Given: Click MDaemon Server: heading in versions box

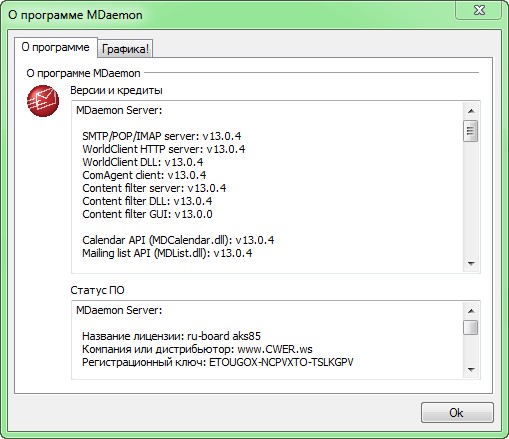Looking at the screenshot, I should pyautogui.click(x=119, y=110).
